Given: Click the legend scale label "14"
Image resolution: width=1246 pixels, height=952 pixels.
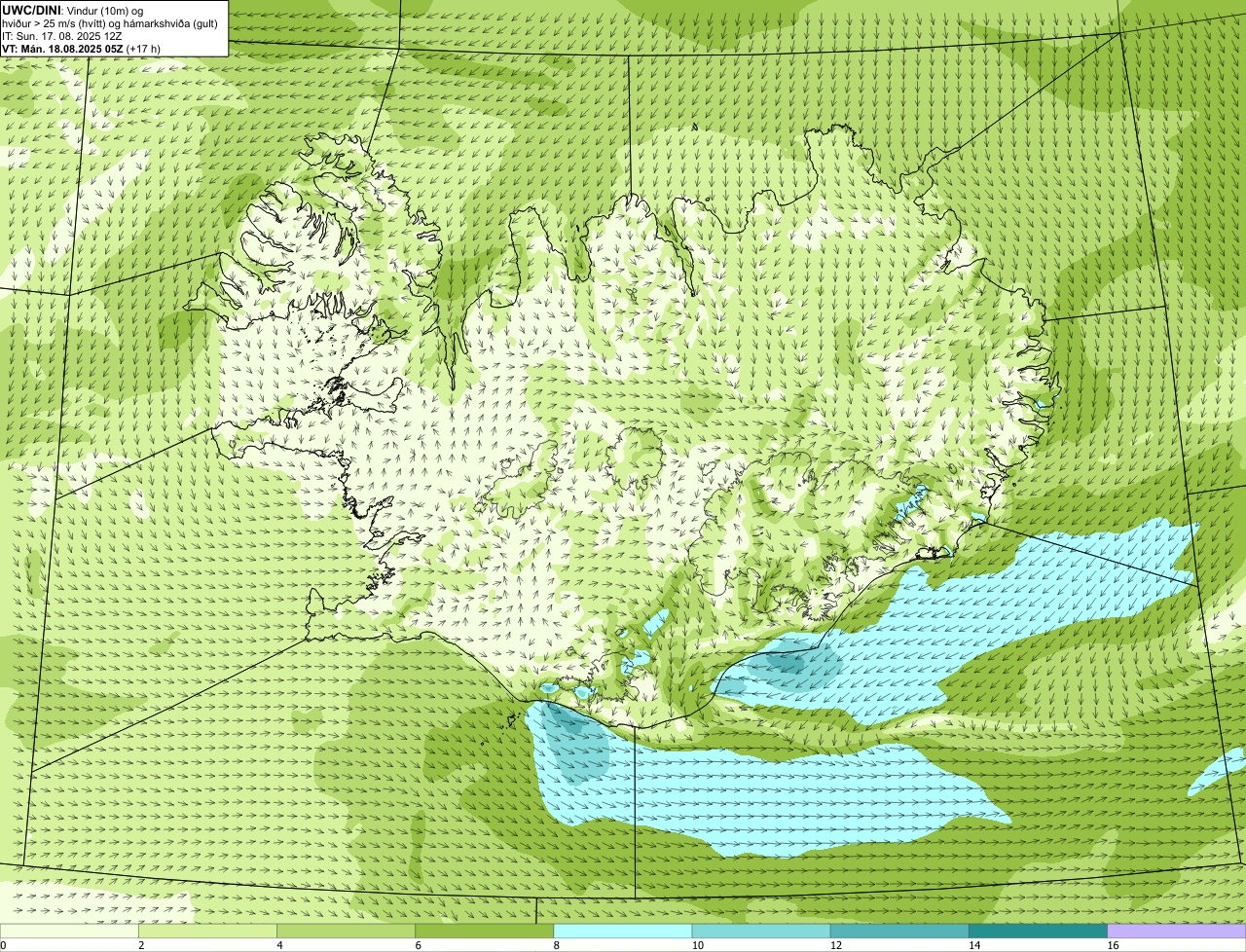Looking at the screenshot, I should tap(973, 945).
